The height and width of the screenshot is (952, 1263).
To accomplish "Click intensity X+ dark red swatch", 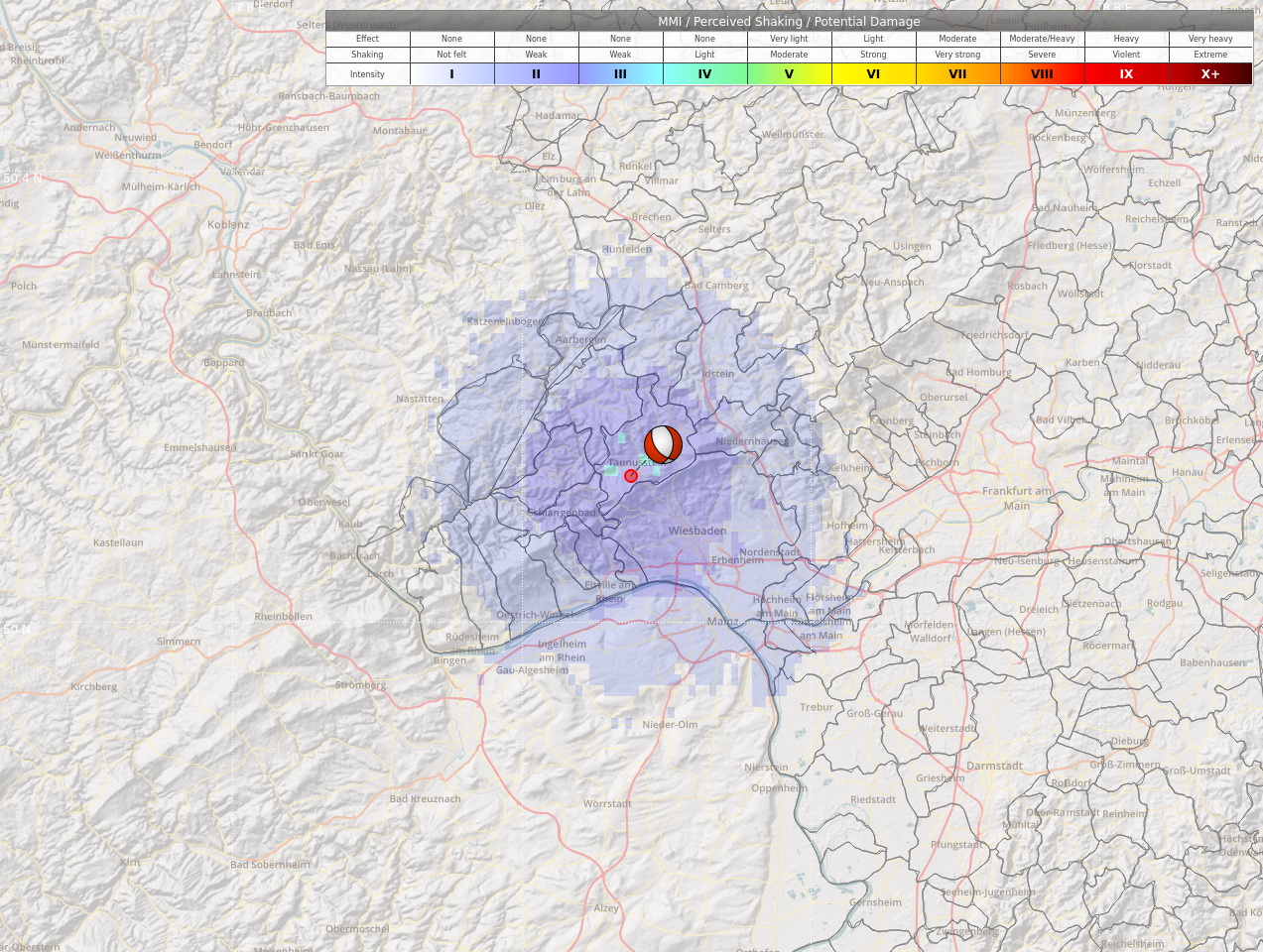I will click(x=1210, y=74).
